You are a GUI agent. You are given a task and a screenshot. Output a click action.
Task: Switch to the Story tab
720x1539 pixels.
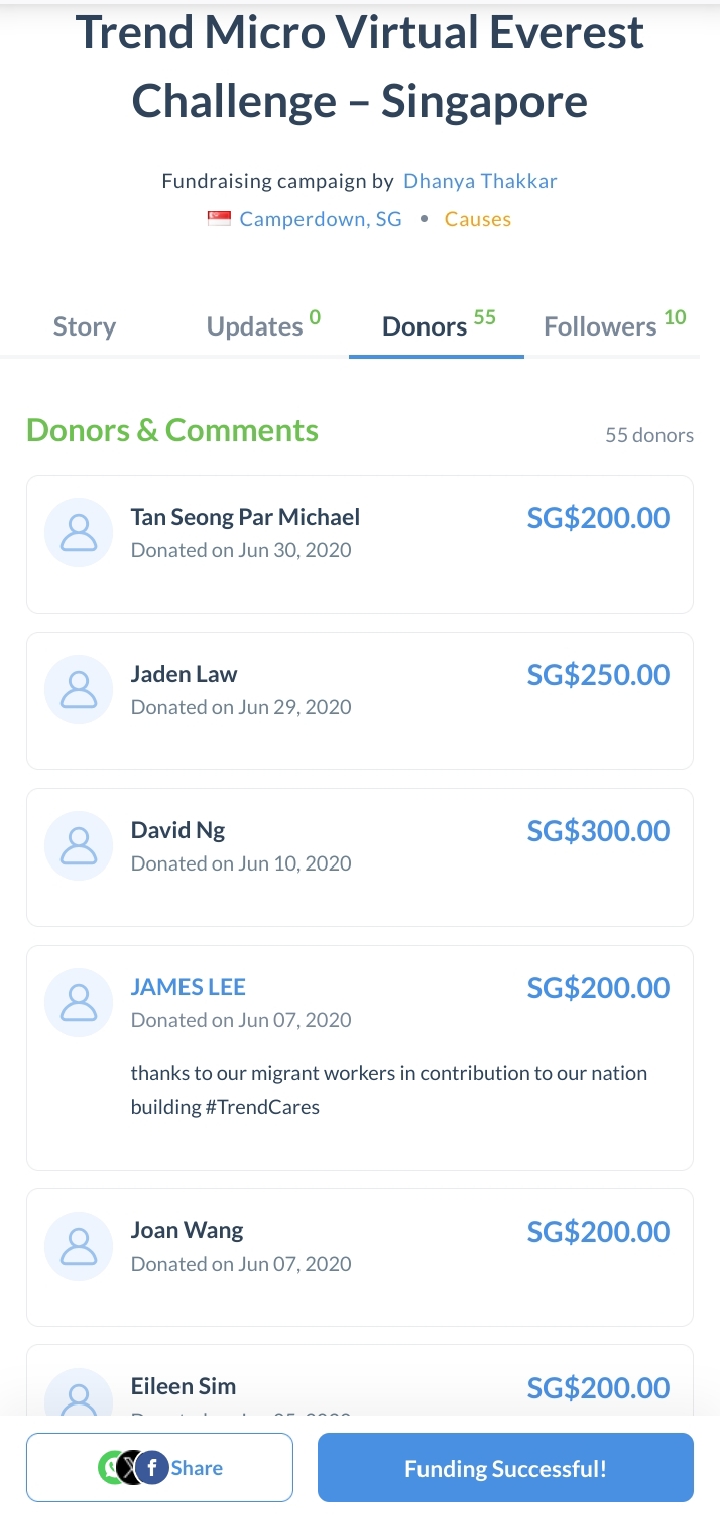[84, 327]
